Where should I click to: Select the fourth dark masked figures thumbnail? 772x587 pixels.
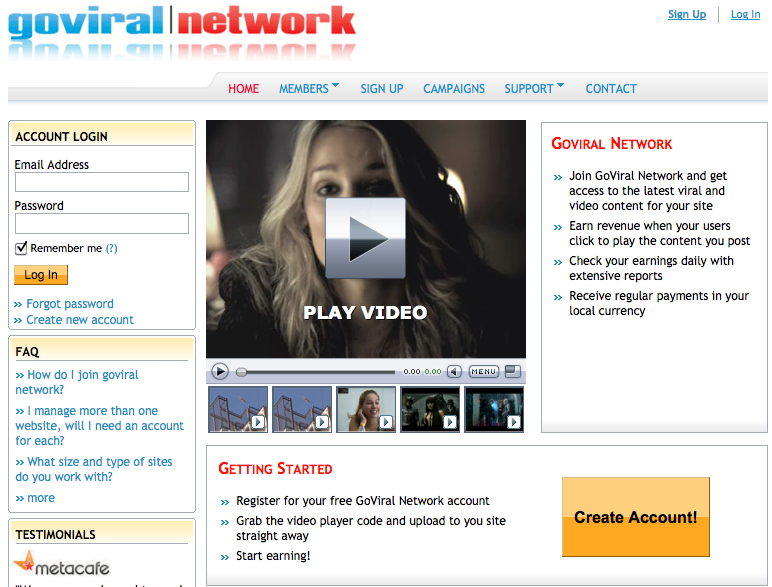430,409
